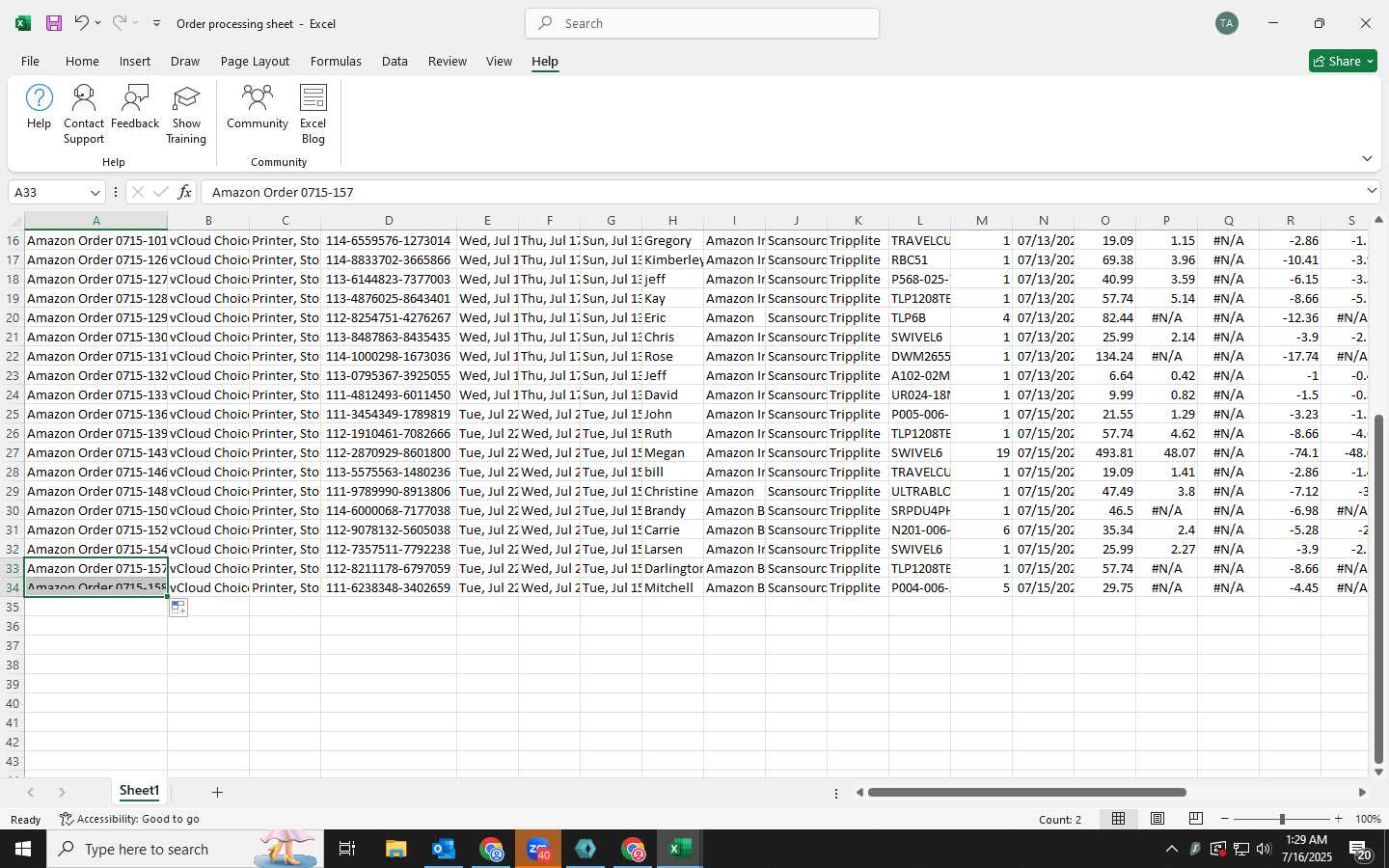1389x868 pixels.
Task: Open Customize Quick Access Toolbar dropdown
Action: (156, 23)
